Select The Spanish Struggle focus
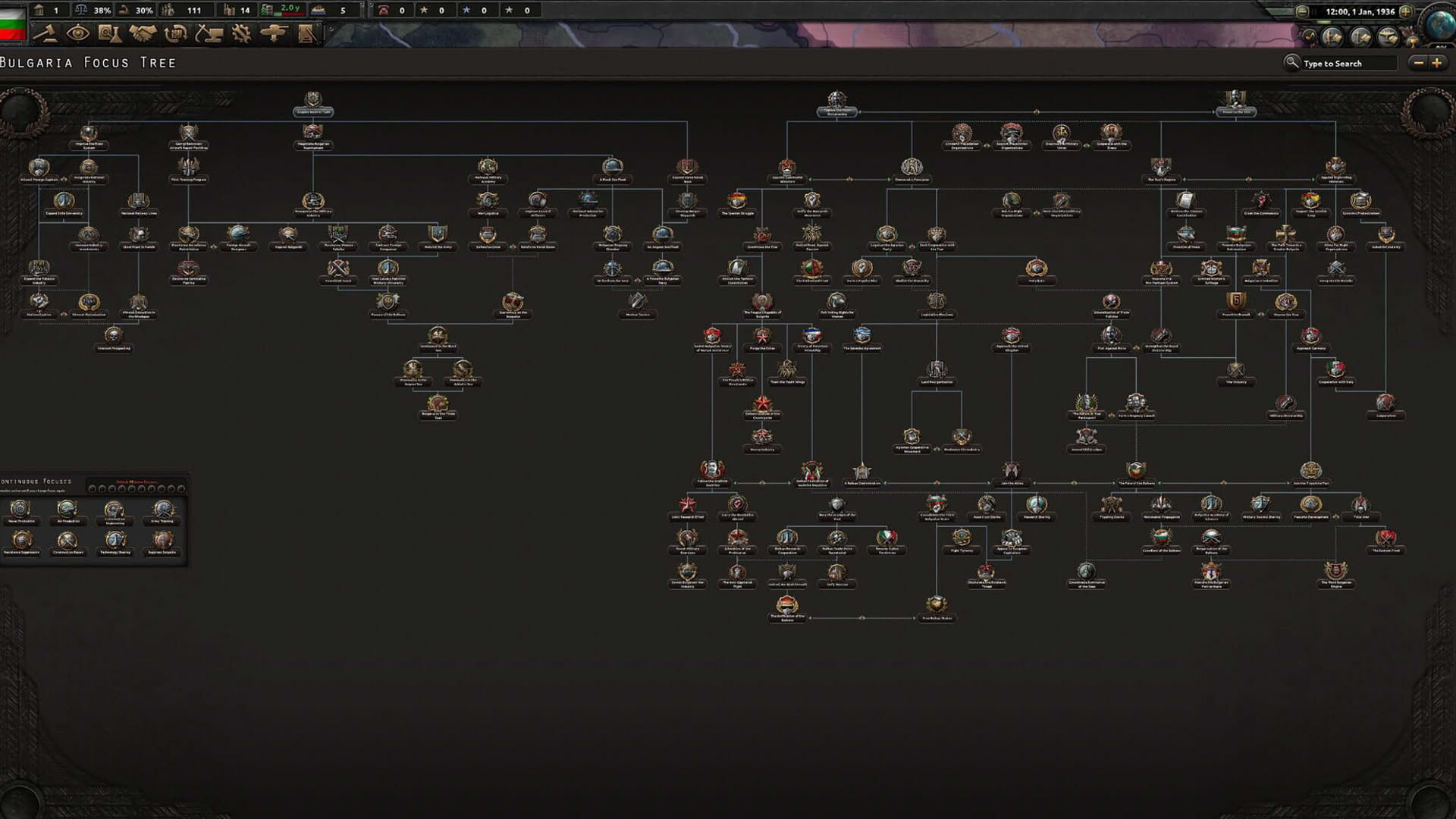1456x819 pixels. pos(737,204)
